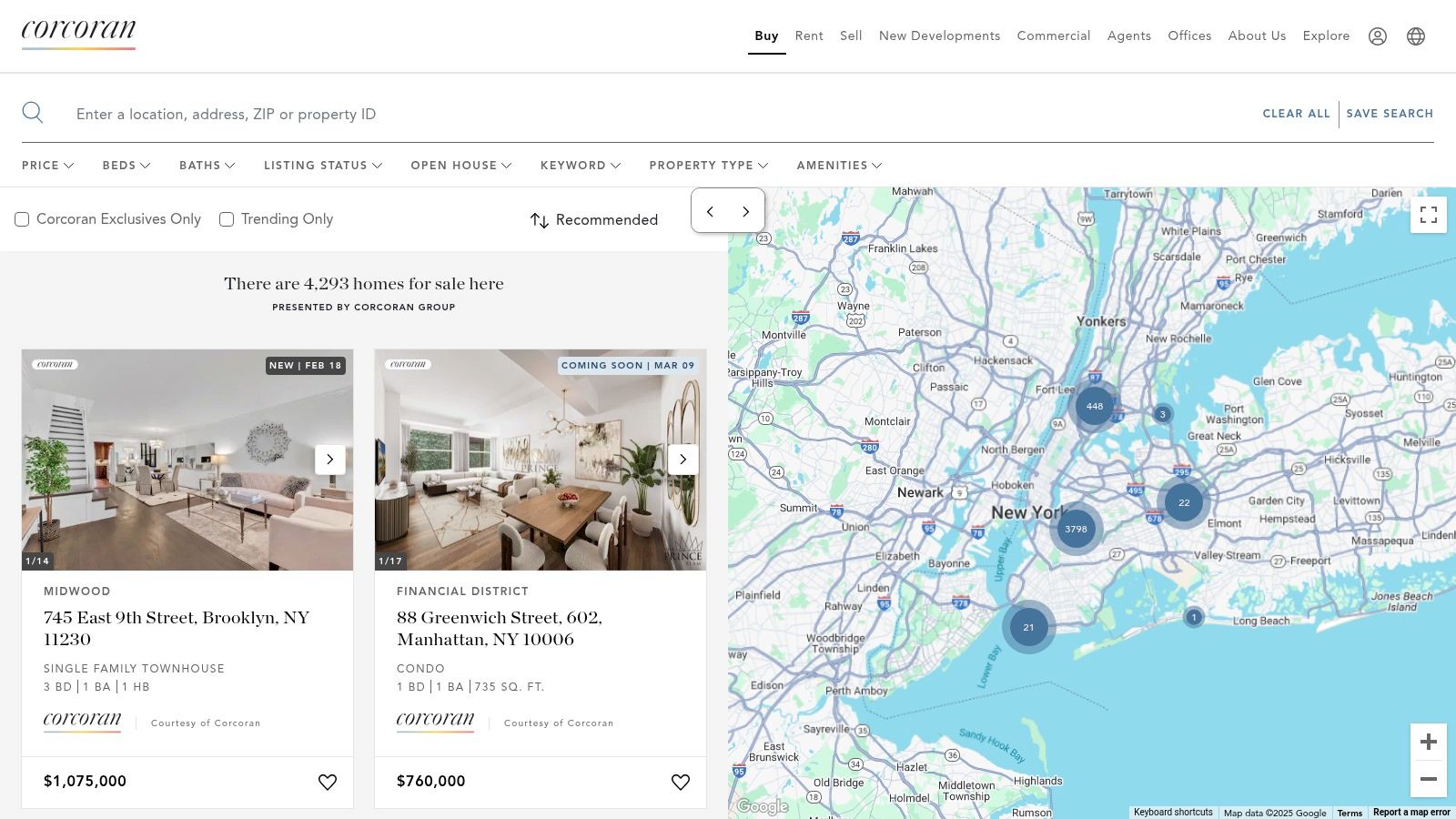This screenshot has height=819, width=1456.
Task: Open New Developments in the navigation
Action: (939, 36)
